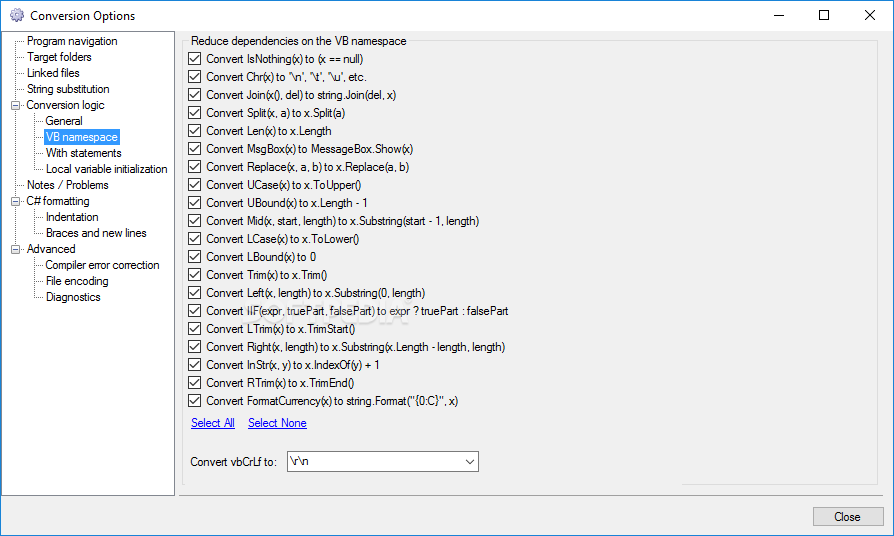The image size is (894, 536).
Task: Open the Convert vbCrLf to dropdown
Action: point(383,461)
